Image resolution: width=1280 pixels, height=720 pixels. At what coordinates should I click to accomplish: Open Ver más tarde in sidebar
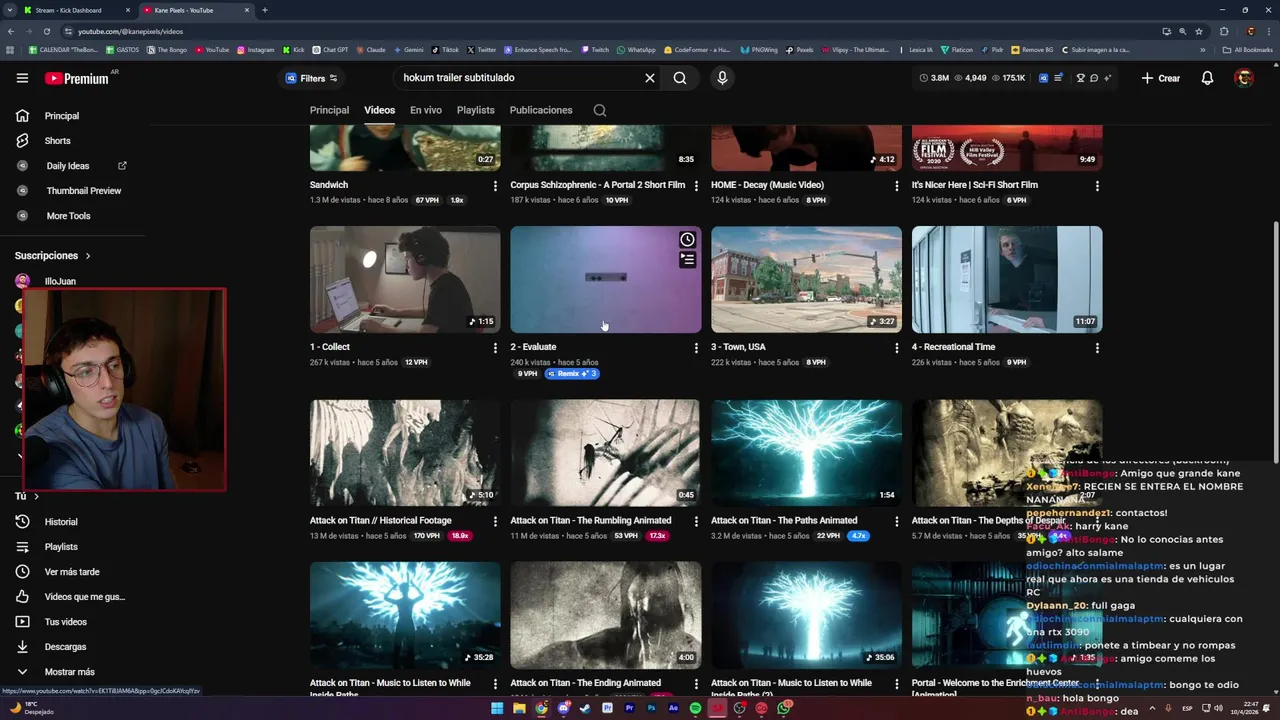tap(72, 572)
